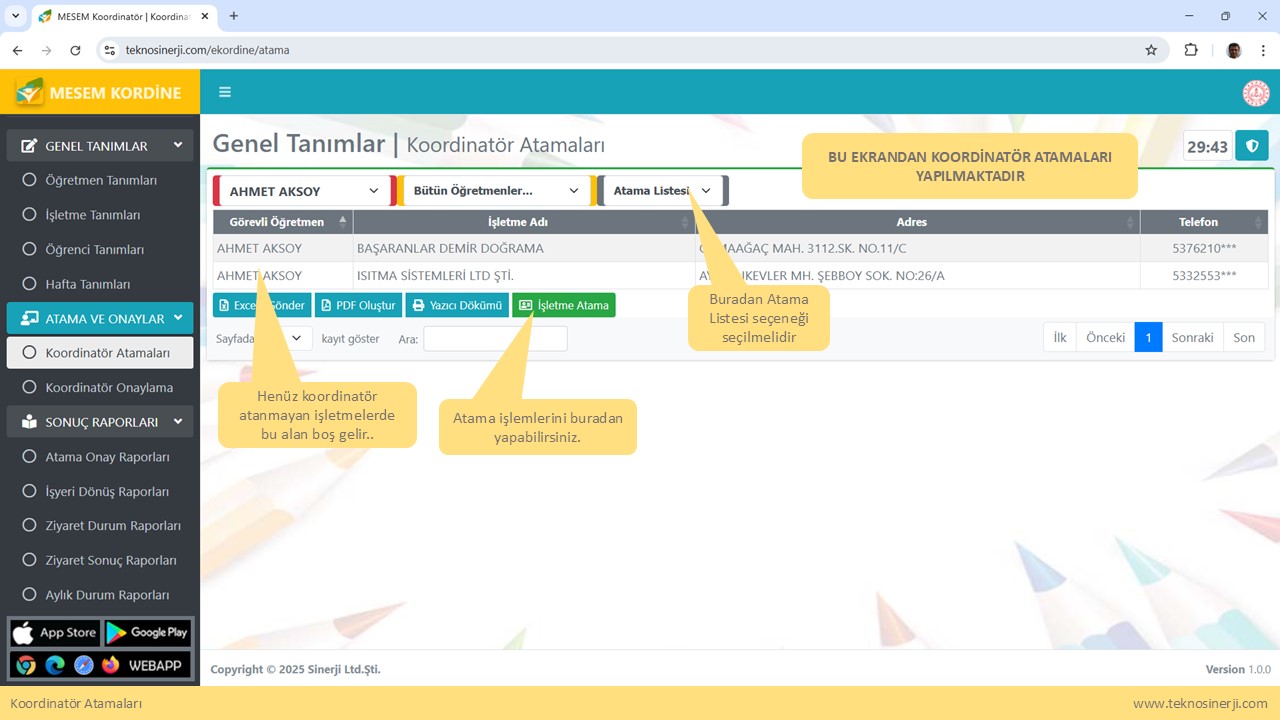Open the Bütün Öğretmenler dropdown

coord(495,191)
